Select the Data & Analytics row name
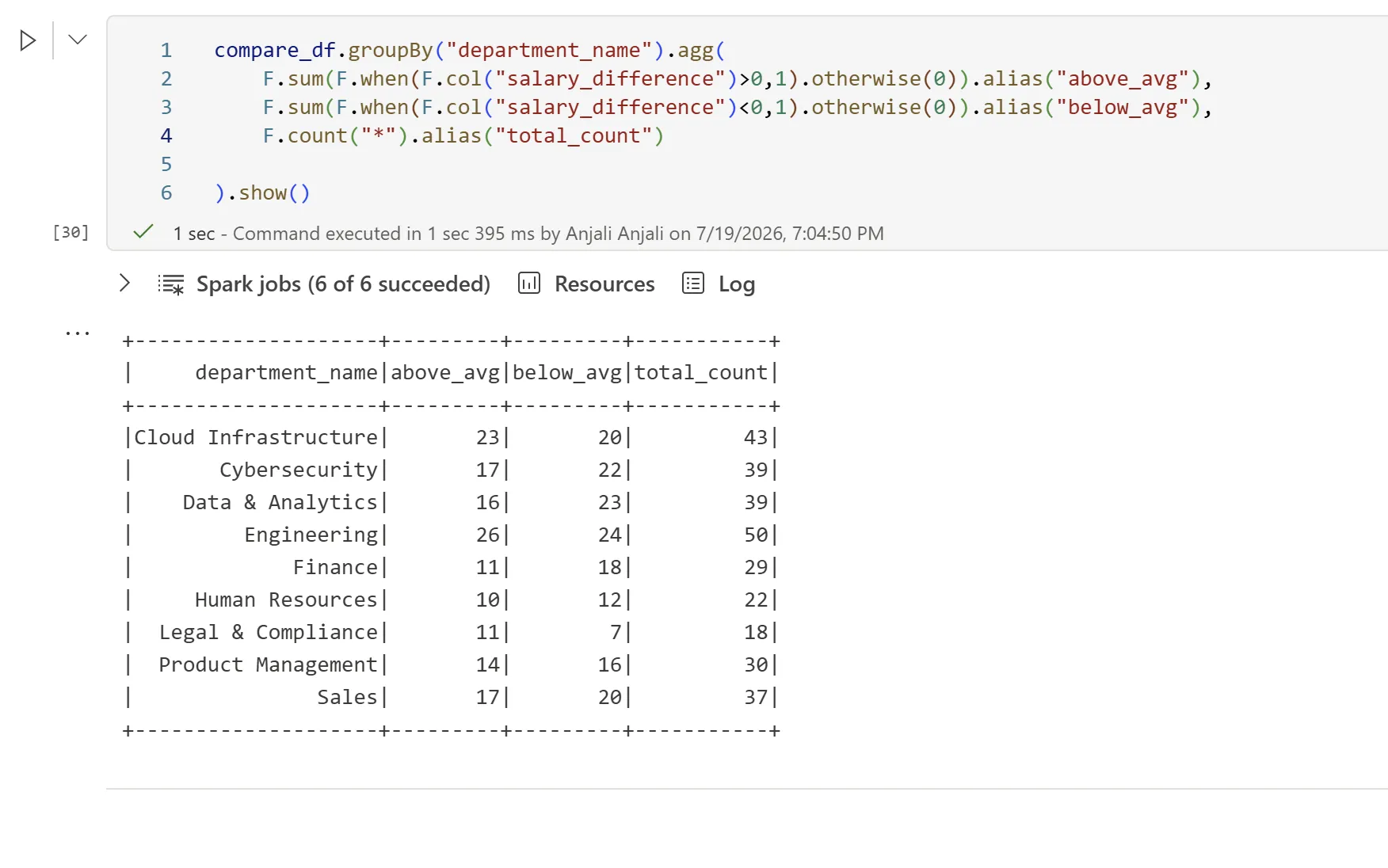The width and height of the screenshot is (1388, 868). (x=280, y=502)
